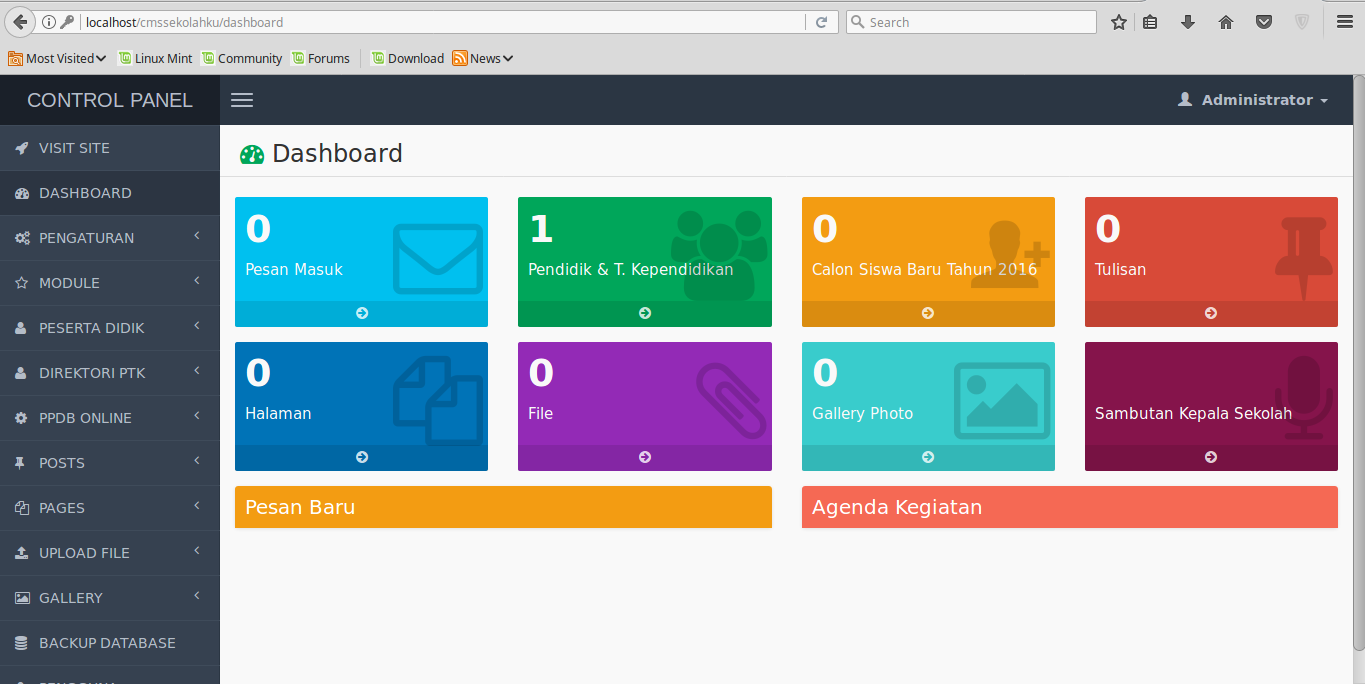This screenshot has width=1365, height=684.
Task: Click the arrow button on Pesan Masuk tile
Action: pyautogui.click(x=361, y=313)
